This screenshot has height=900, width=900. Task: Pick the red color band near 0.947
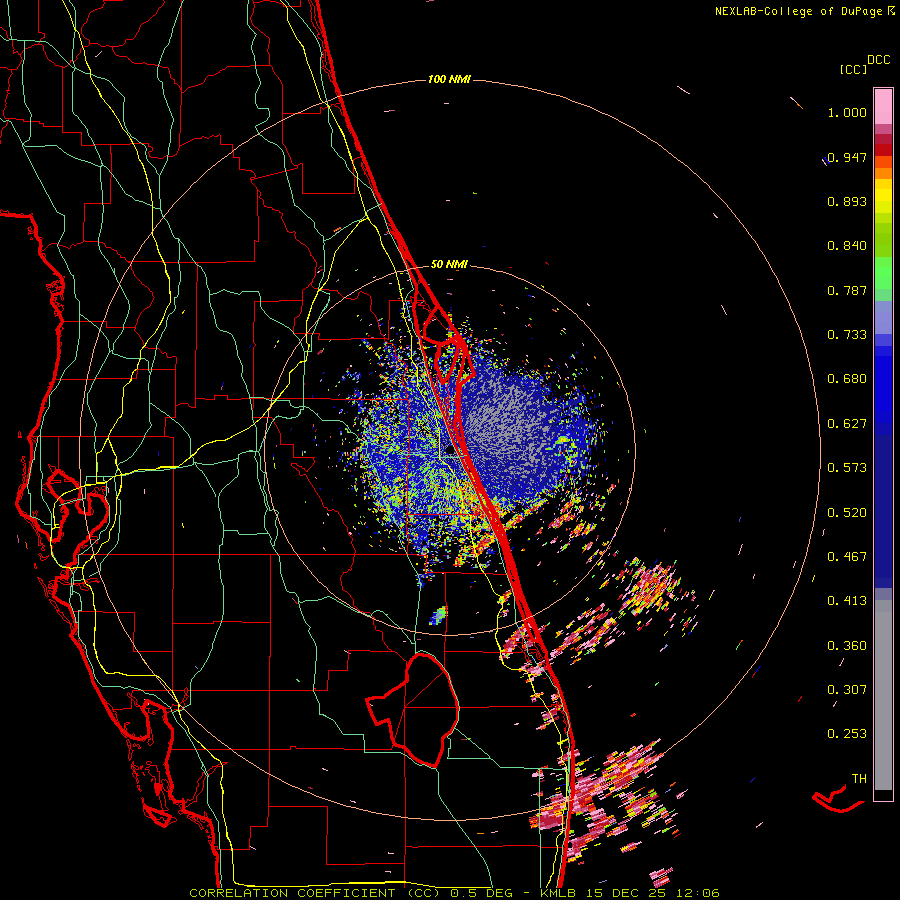tap(883, 150)
